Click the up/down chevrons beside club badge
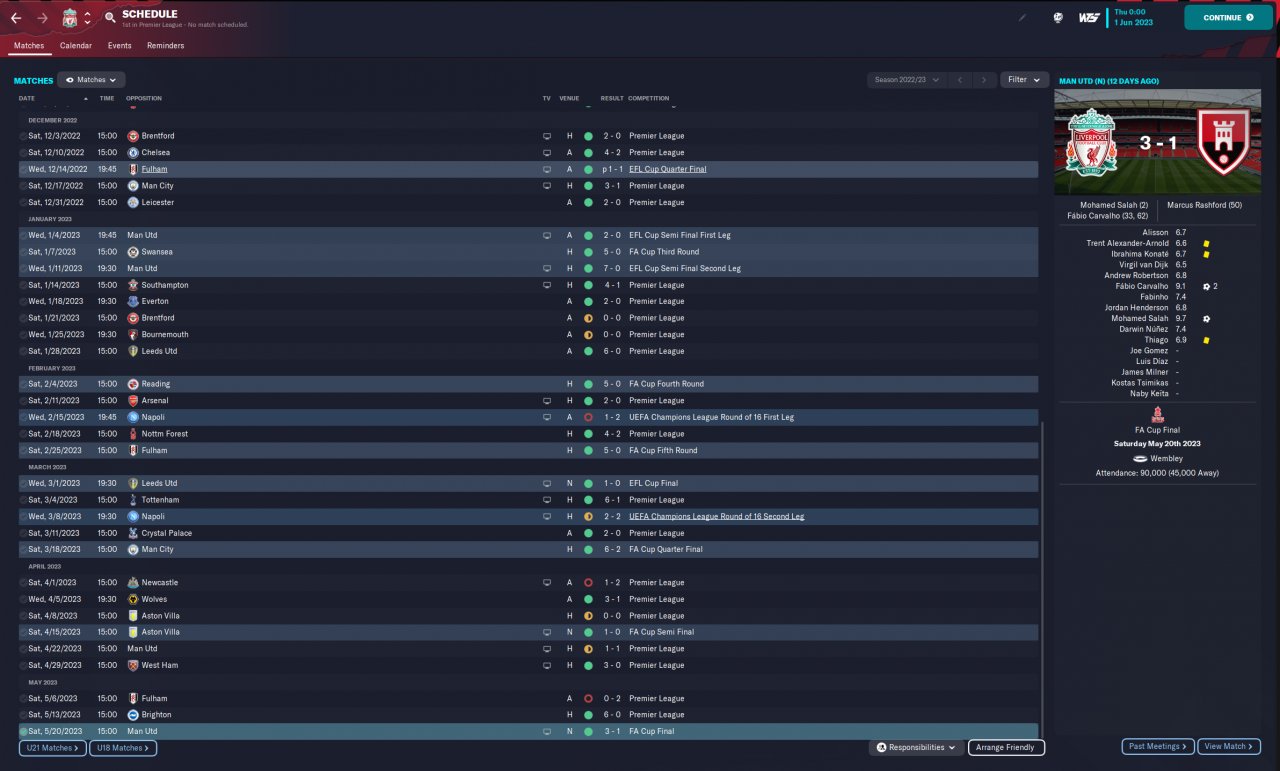 [x=87, y=18]
